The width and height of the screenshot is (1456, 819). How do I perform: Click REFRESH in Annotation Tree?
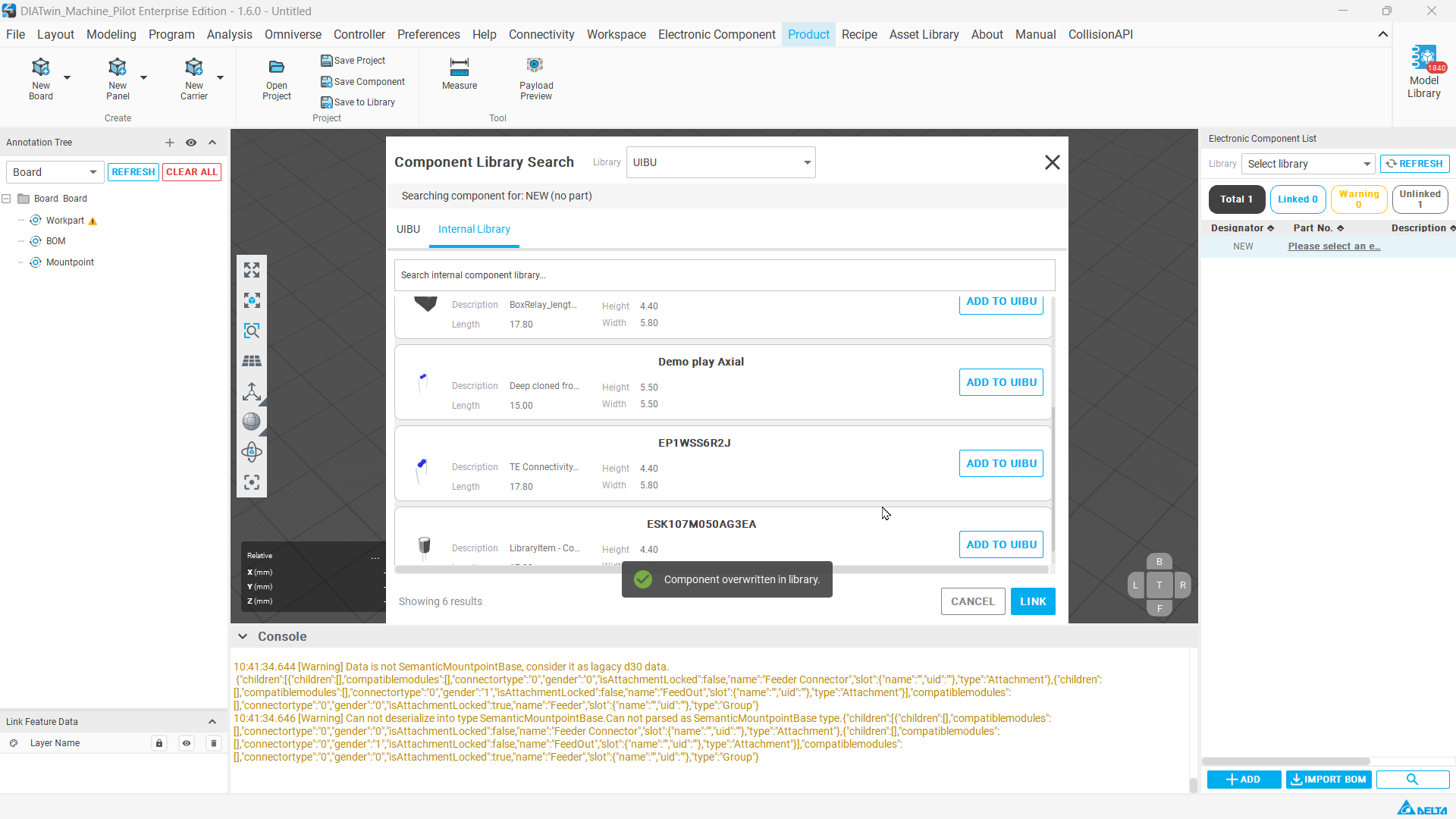tap(133, 172)
